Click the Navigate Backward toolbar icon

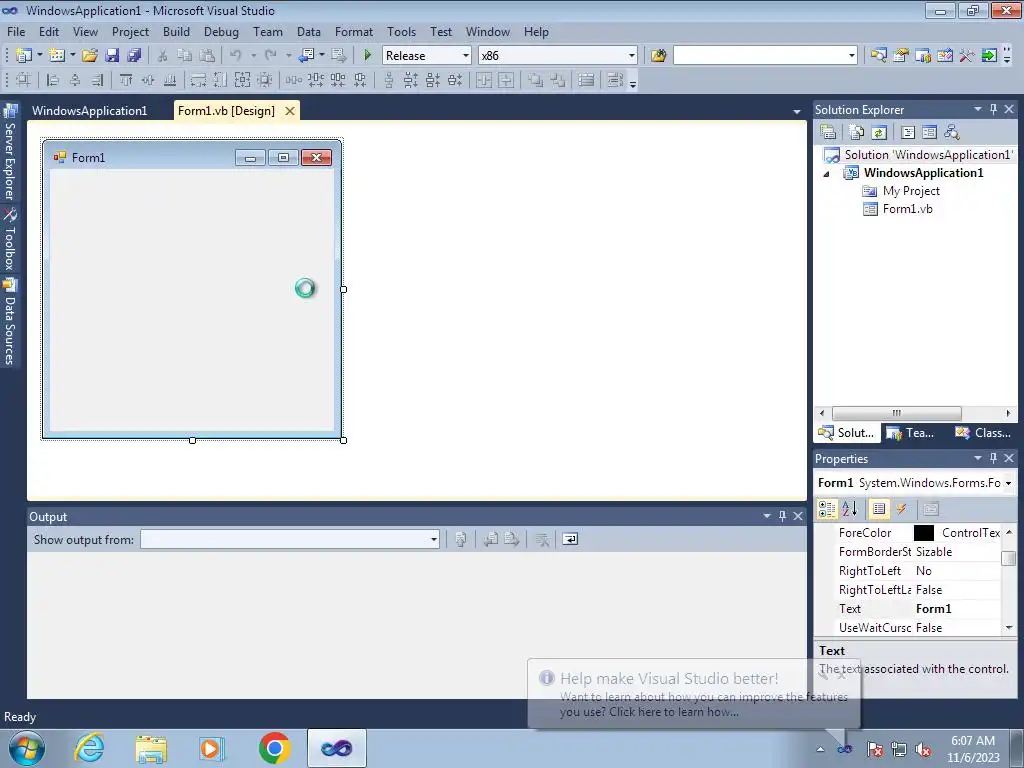pos(306,56)
